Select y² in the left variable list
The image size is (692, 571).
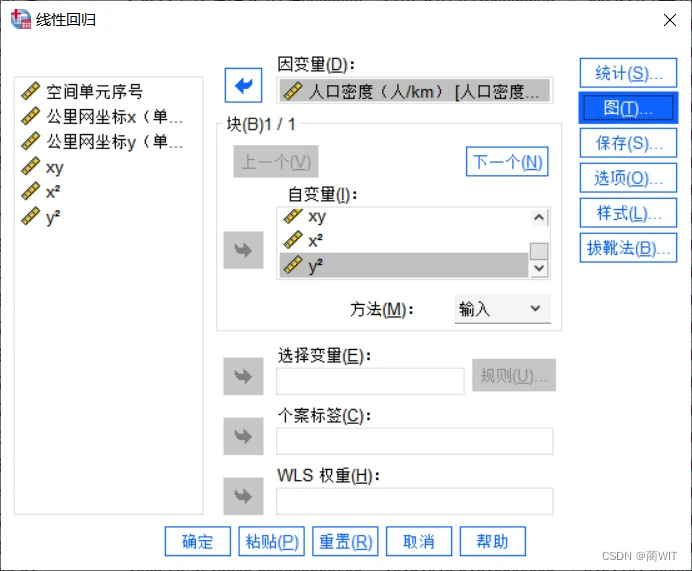pos(53,217)
